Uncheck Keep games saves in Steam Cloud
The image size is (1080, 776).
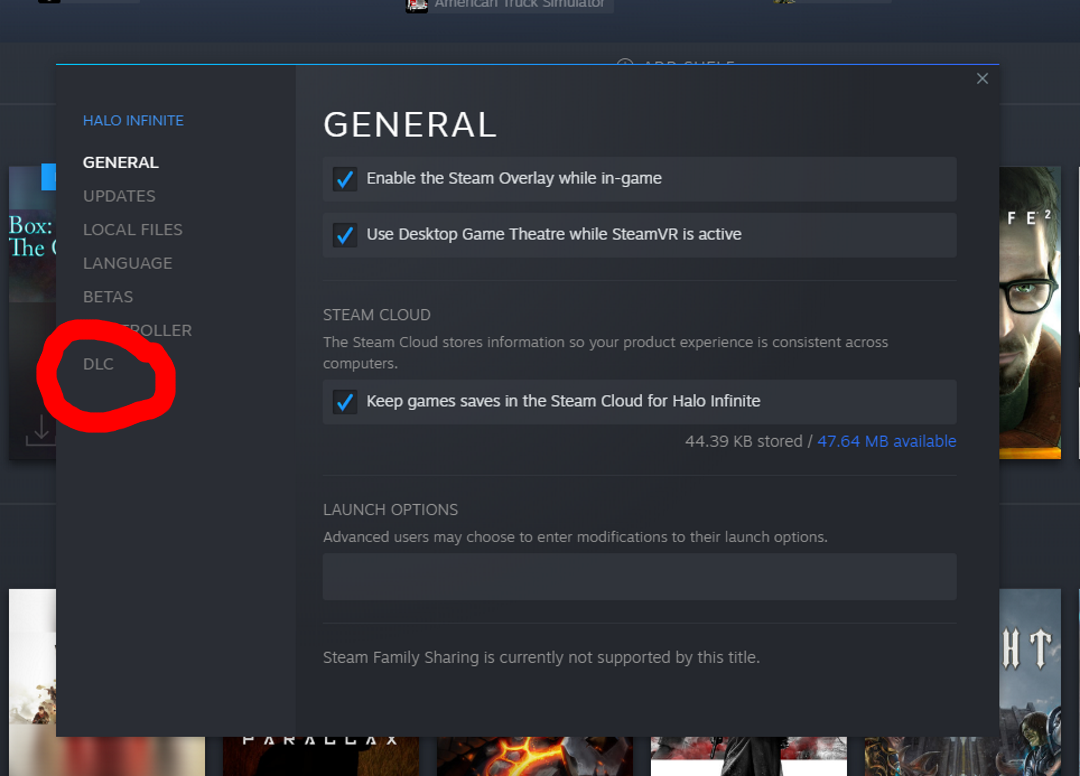click(344, 401)
